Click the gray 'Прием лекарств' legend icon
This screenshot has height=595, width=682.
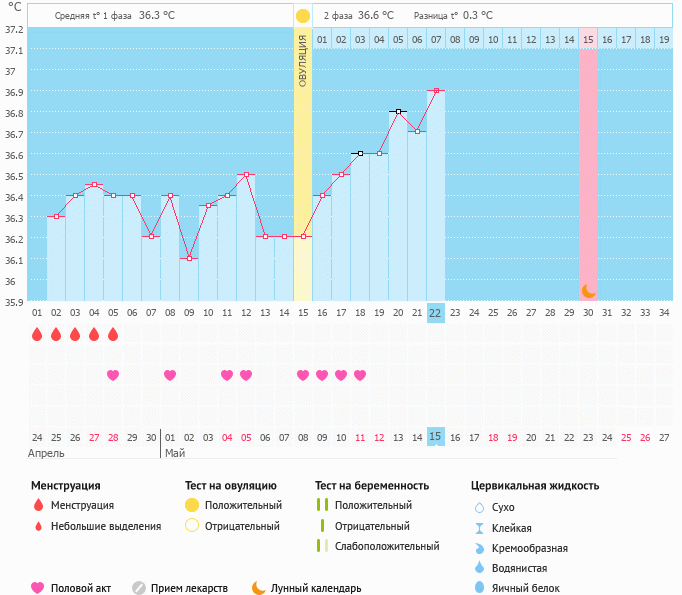[x=139, y=588]
